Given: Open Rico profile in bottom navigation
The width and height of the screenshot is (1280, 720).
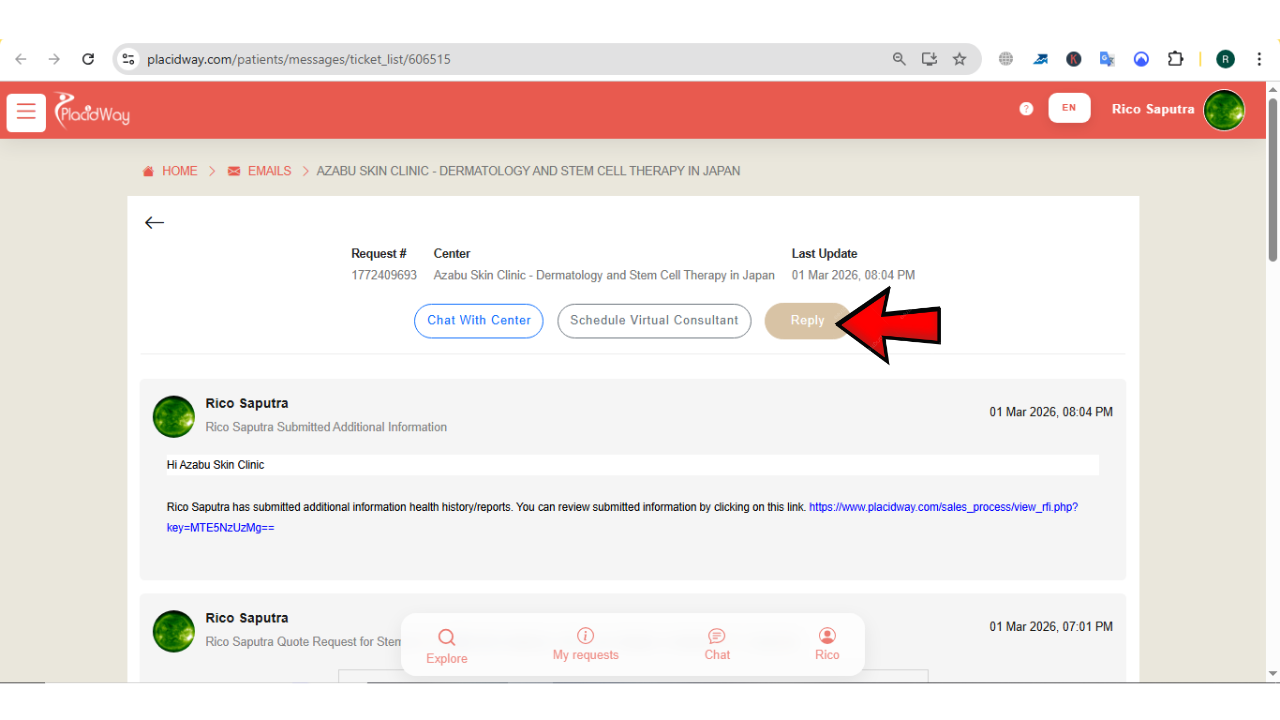Looking at the screenshot, I should click(x=827, y=644).
